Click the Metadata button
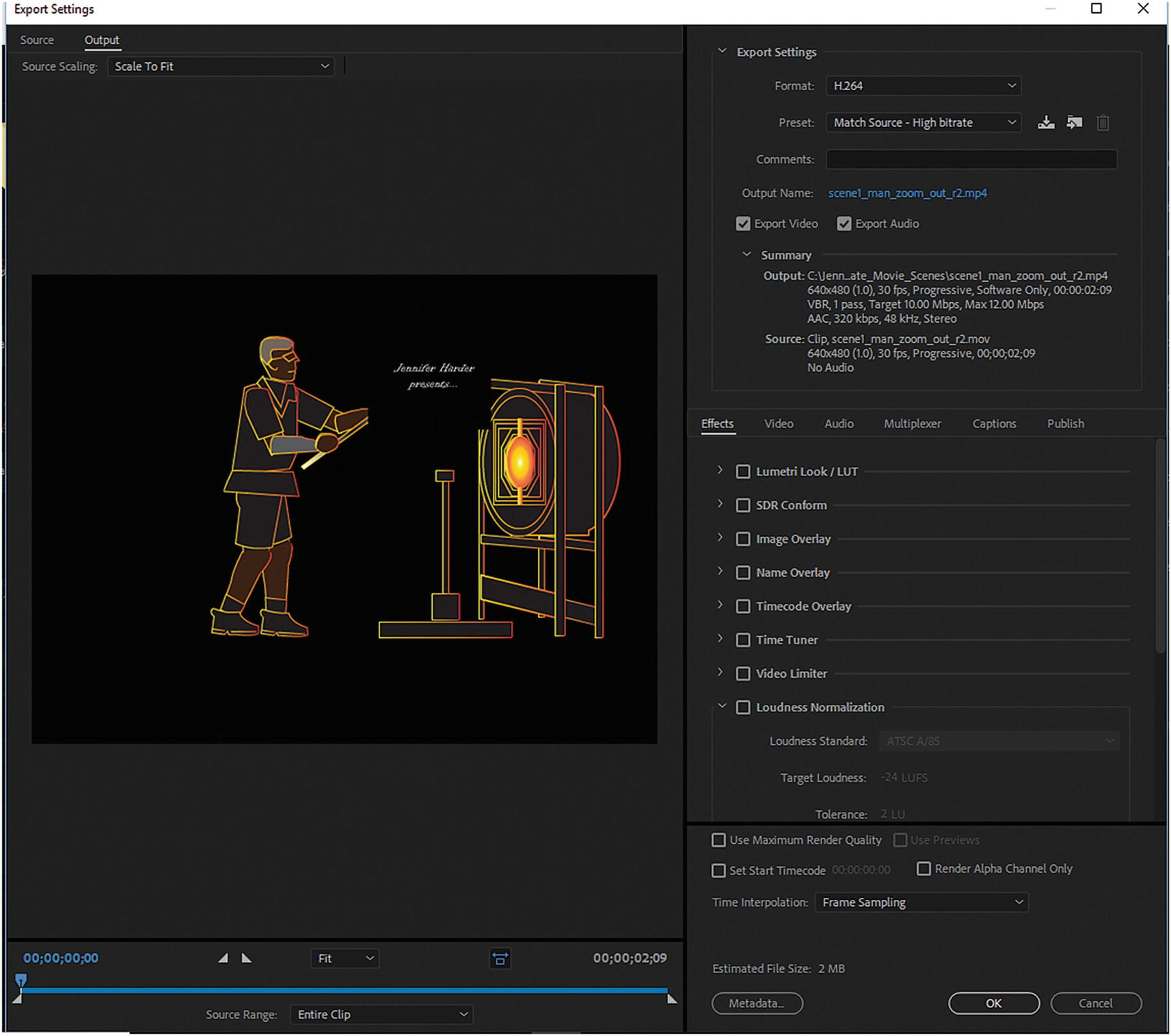1171x1036 pixels. 757,1003
